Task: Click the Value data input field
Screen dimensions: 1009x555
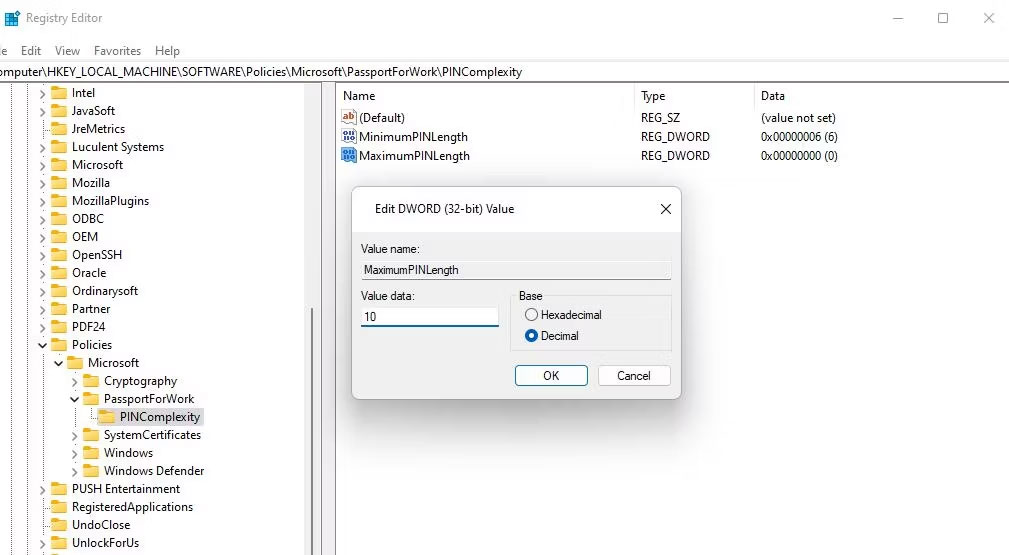Action: pyautogui.click(x=429, y=317)
